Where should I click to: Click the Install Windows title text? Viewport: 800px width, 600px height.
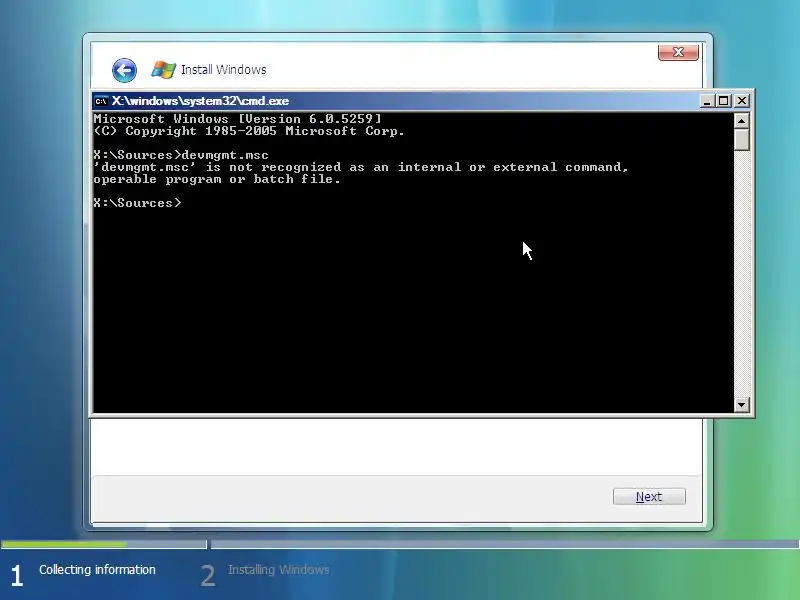(223, 69)
